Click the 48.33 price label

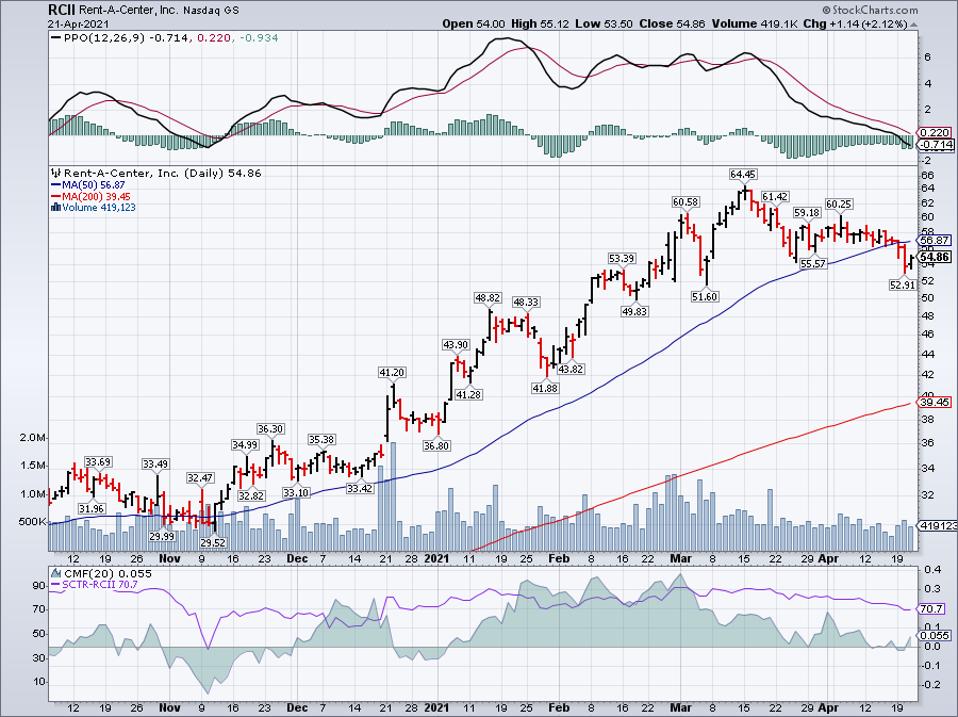(x=525, y=302)
